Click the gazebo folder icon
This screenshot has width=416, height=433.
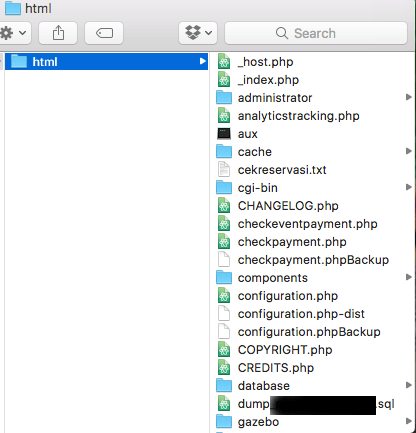(x=224, y=421)
